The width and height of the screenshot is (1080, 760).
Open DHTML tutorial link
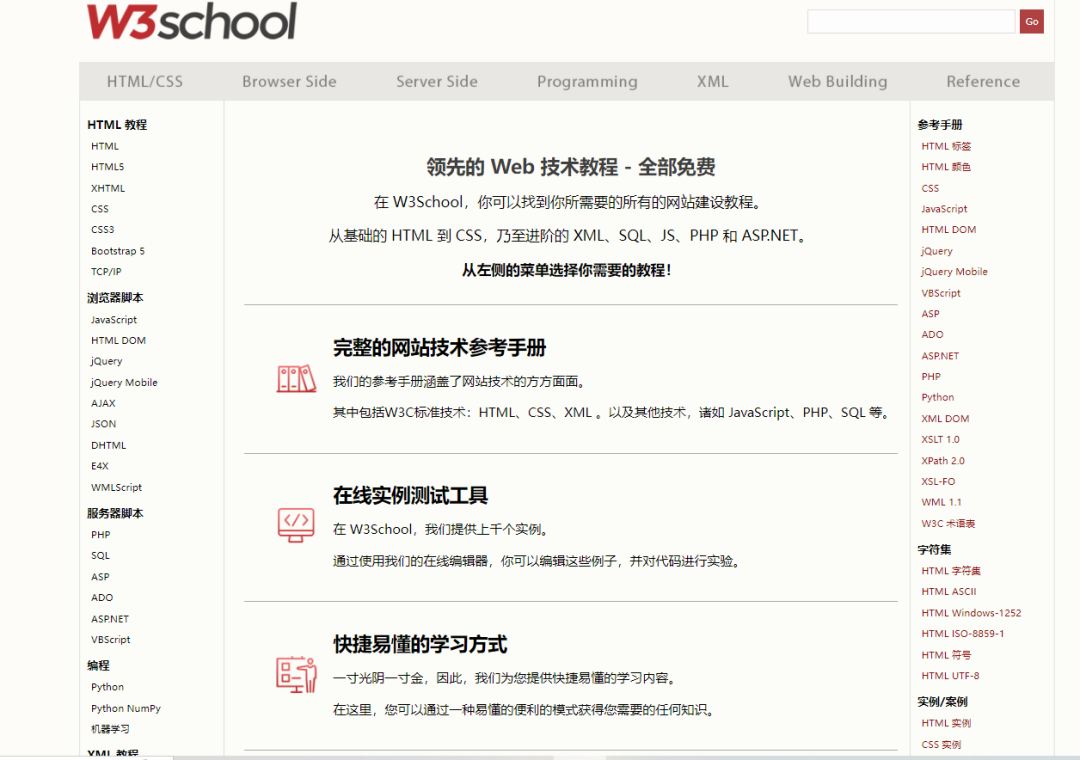pyautogui.click(x=109, y=445)
